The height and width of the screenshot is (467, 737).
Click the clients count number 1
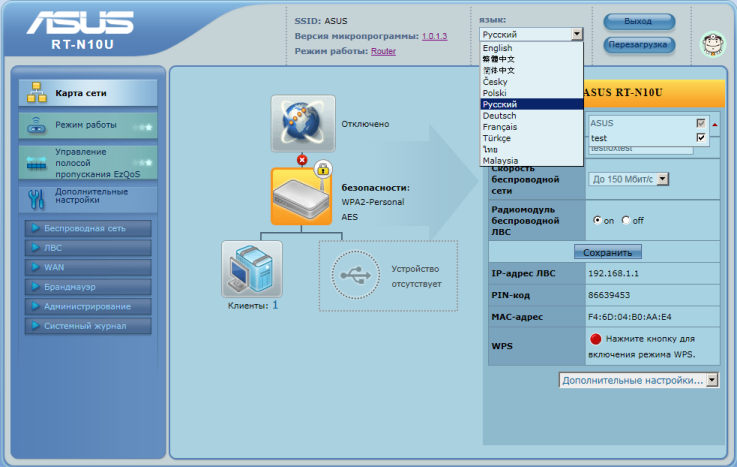[x=275, y=305]
